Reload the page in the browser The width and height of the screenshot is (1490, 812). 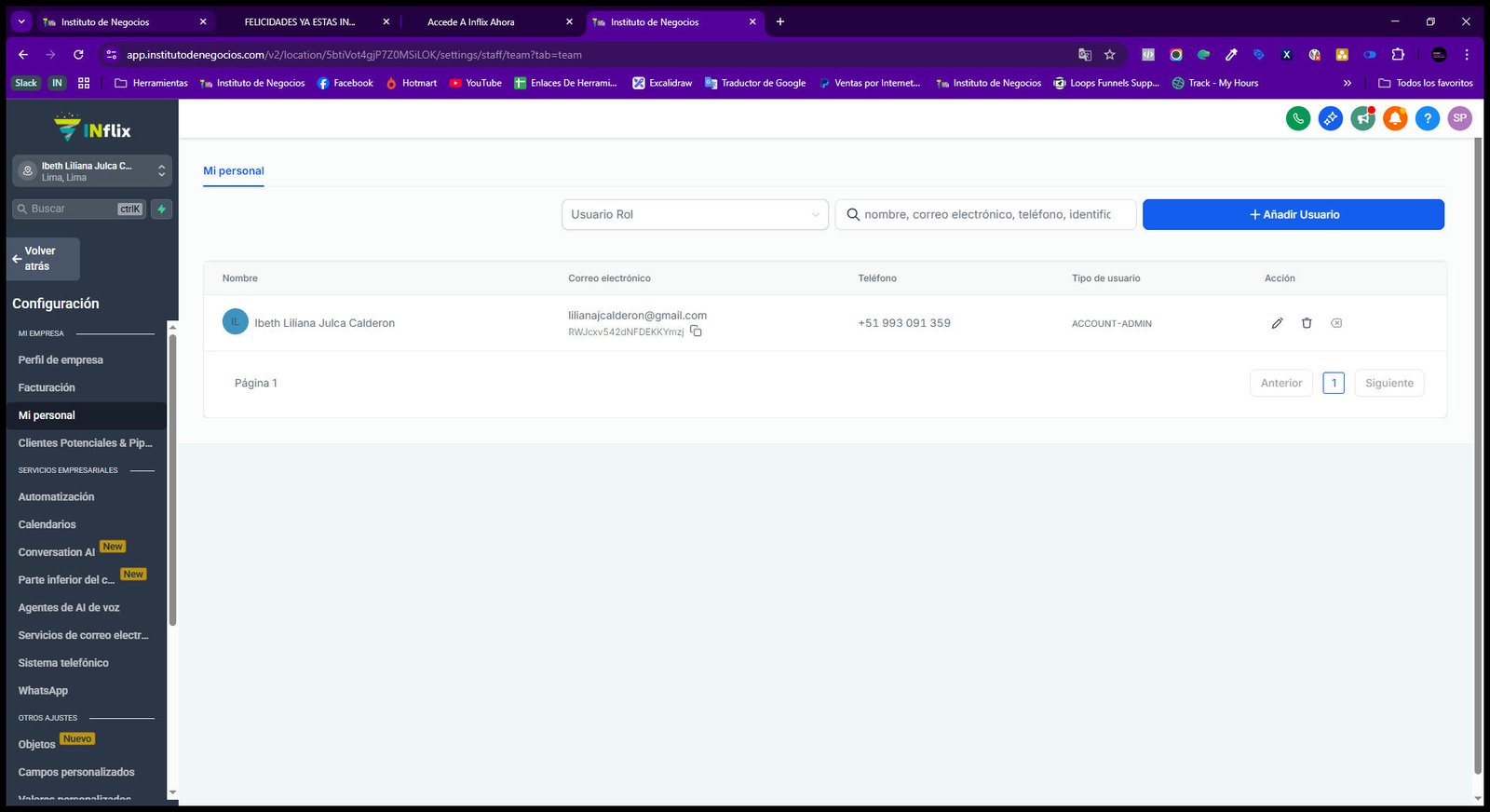pos(78,55)
